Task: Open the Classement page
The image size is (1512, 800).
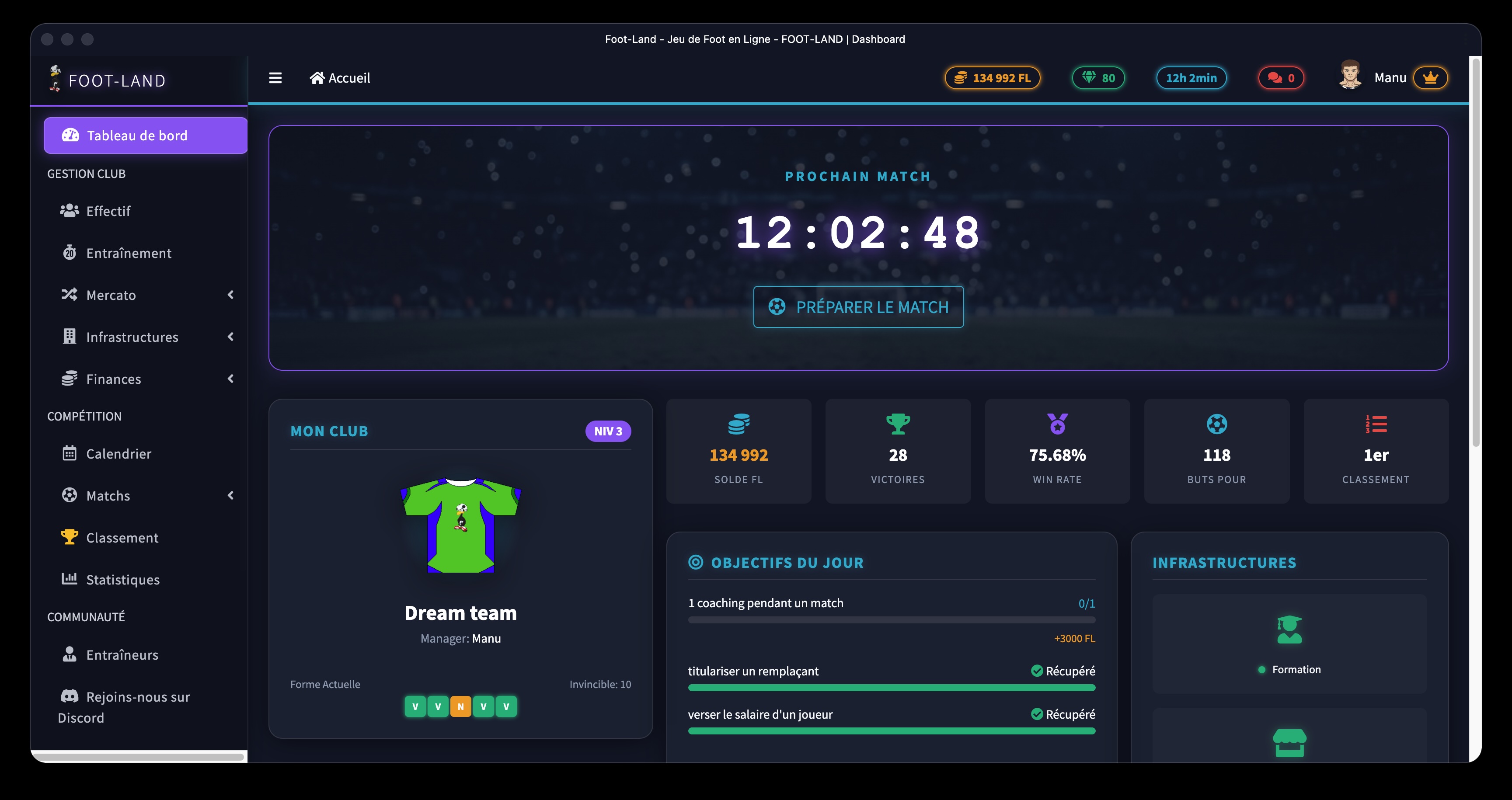Action: pyautogui.click(x=122, y=537)
